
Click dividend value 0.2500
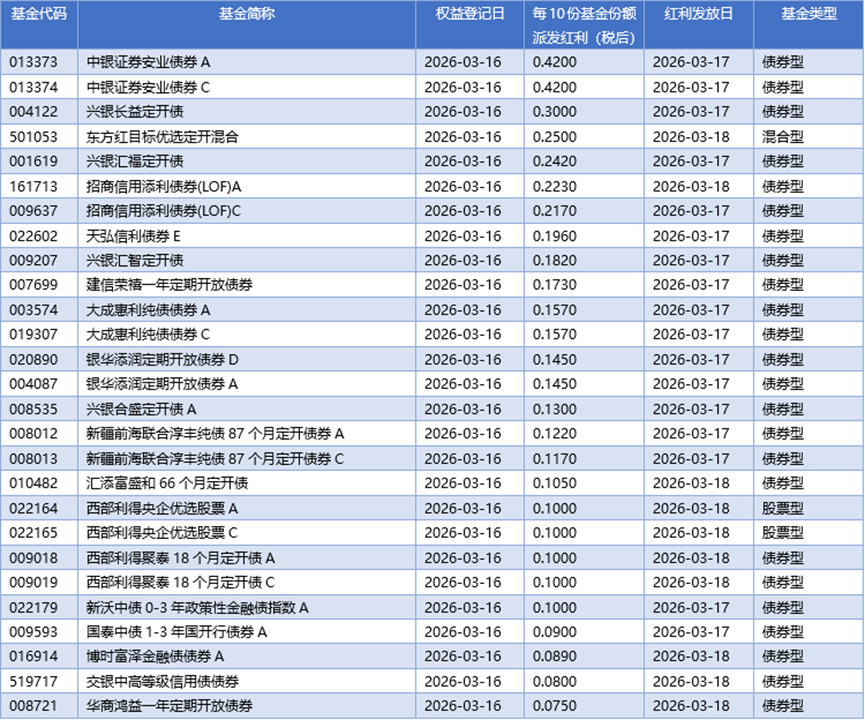click(x=554, y=137)
